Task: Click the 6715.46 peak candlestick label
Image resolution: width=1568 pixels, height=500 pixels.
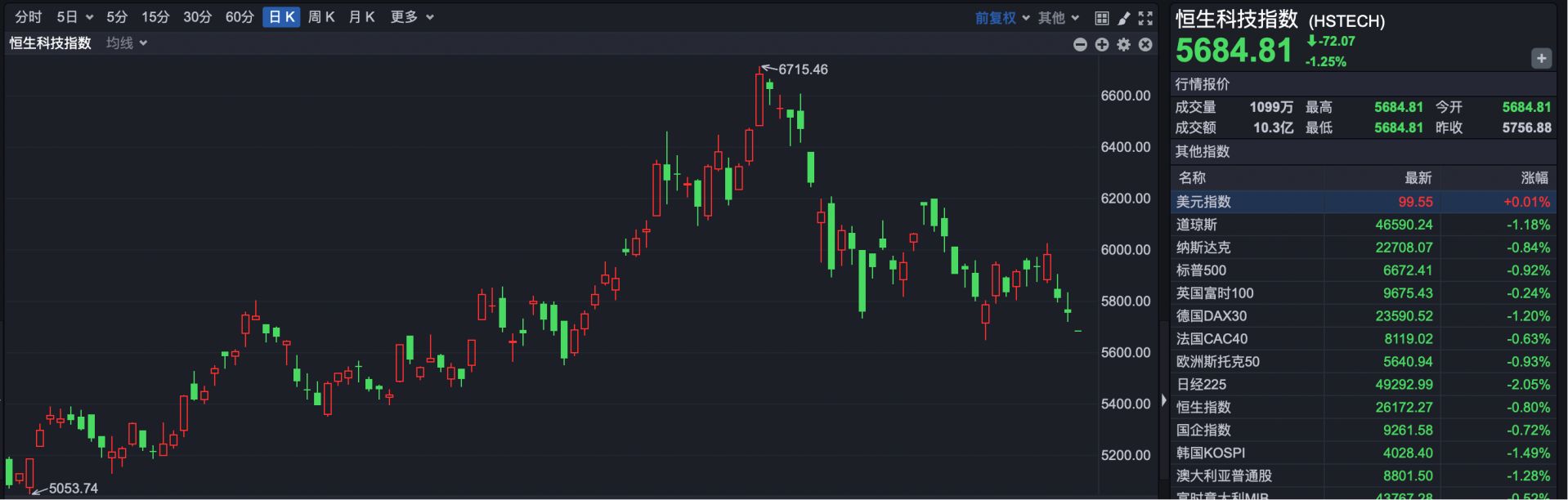Action: click(802, 69)
